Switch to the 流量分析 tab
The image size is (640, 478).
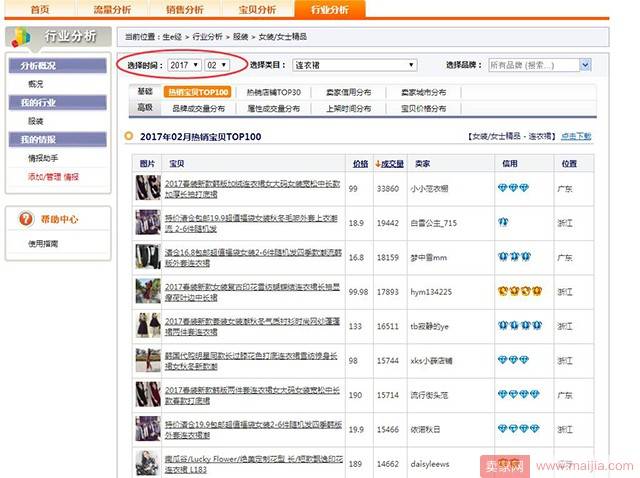click(x=112, y=9)
